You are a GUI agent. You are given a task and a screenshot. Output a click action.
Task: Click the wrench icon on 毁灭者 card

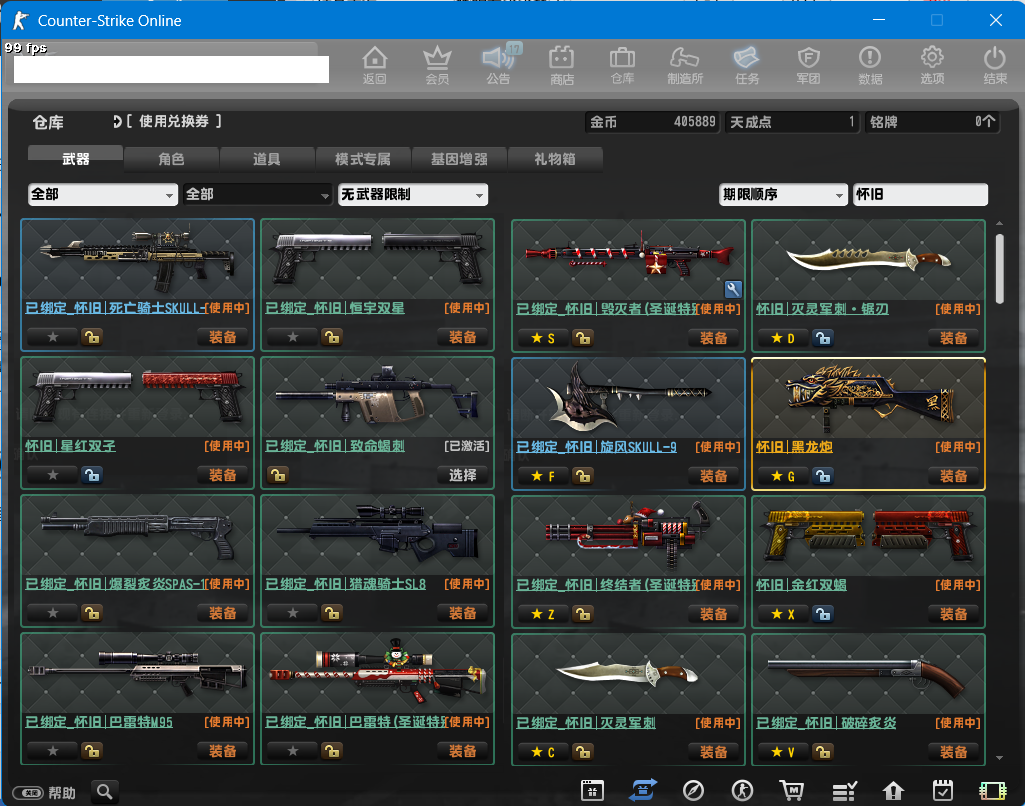pos(733,289)
